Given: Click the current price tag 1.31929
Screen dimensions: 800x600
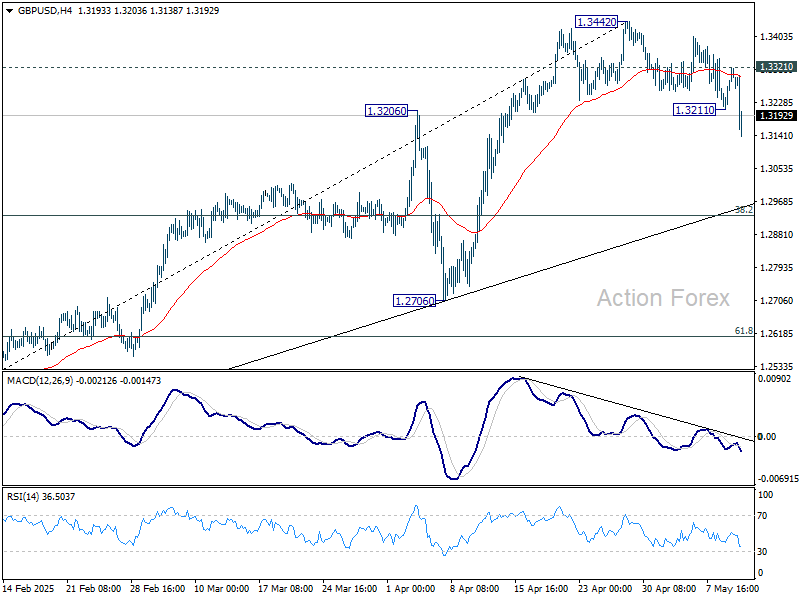Looking at the screenshot, I should pyautogui.click(x=777, y=116).
